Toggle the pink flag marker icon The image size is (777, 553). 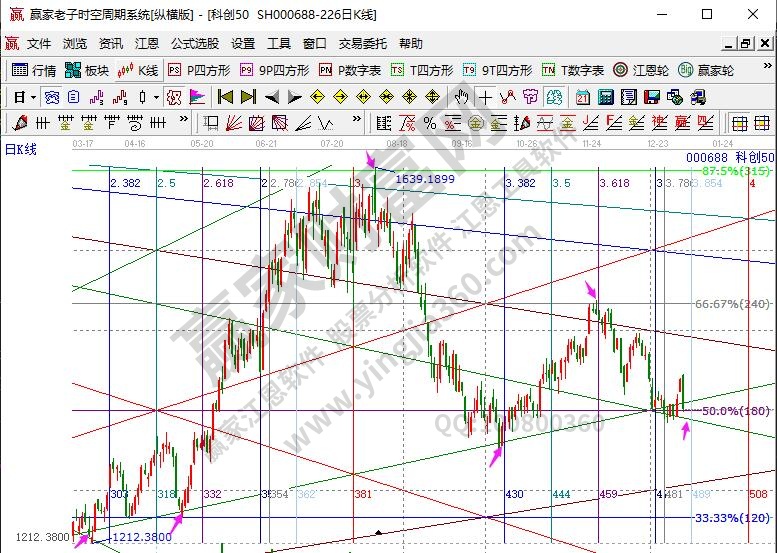(197, 97)
